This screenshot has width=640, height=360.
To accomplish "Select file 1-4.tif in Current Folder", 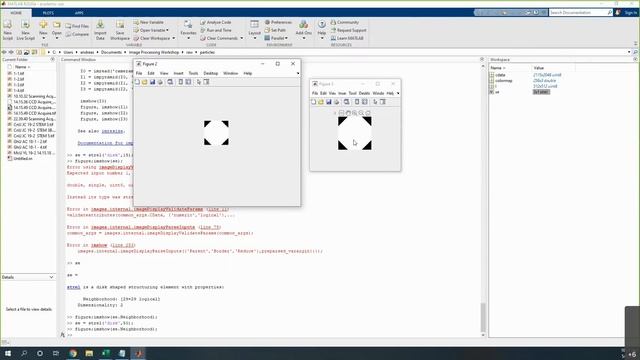I will pos(19,90).
